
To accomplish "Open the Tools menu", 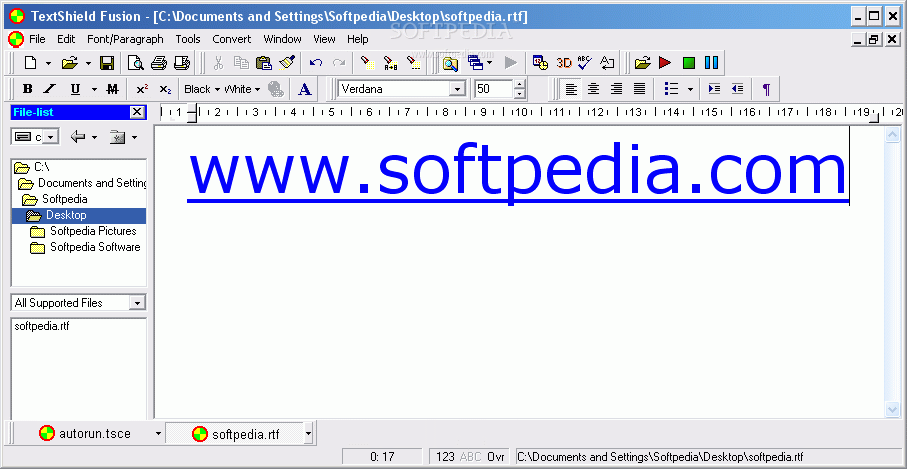I will point(188,39).
